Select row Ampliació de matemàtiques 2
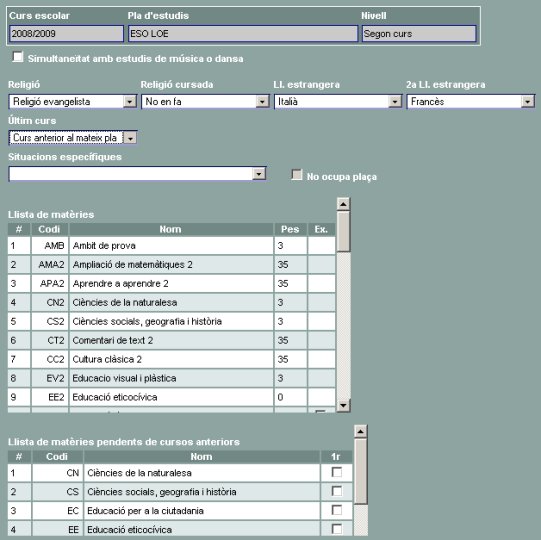The height and width of the screenshot is (540, 541). (x=171, y=265)
